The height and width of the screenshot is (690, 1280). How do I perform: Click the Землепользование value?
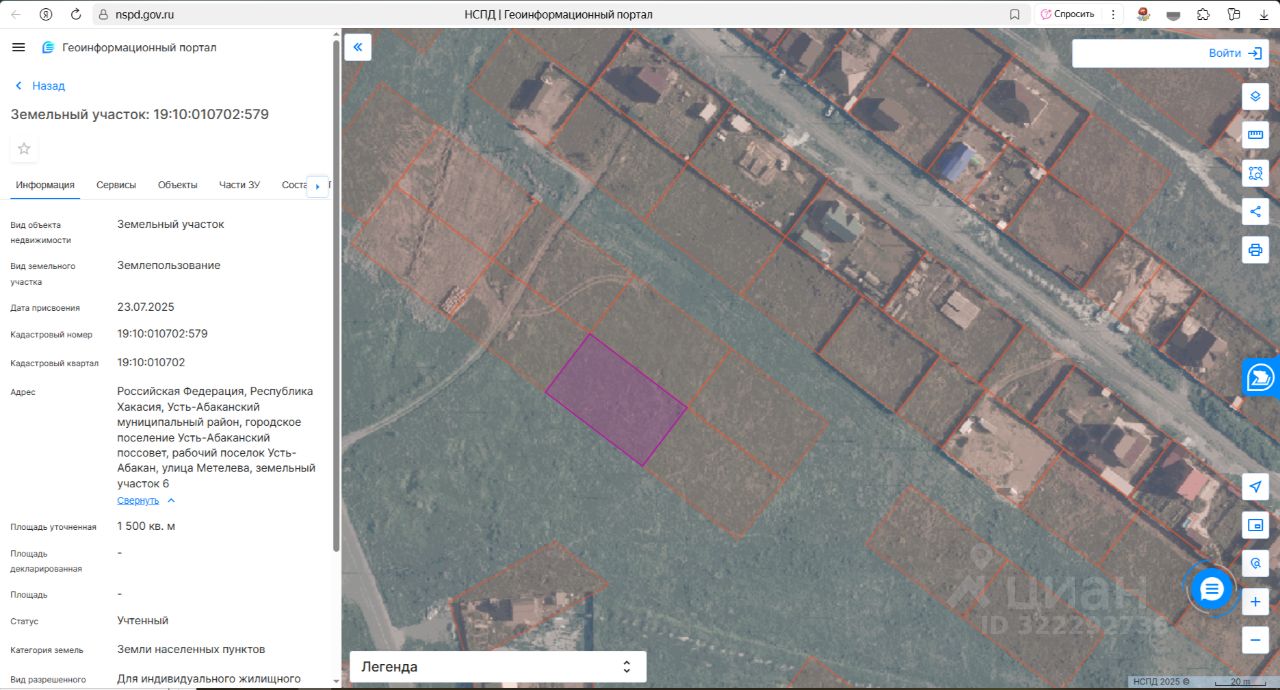[169, 266]
